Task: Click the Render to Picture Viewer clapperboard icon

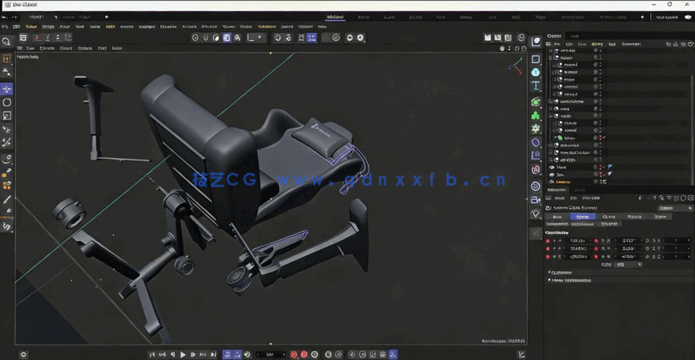Action: pyautogui.click(x=498, y=38)
